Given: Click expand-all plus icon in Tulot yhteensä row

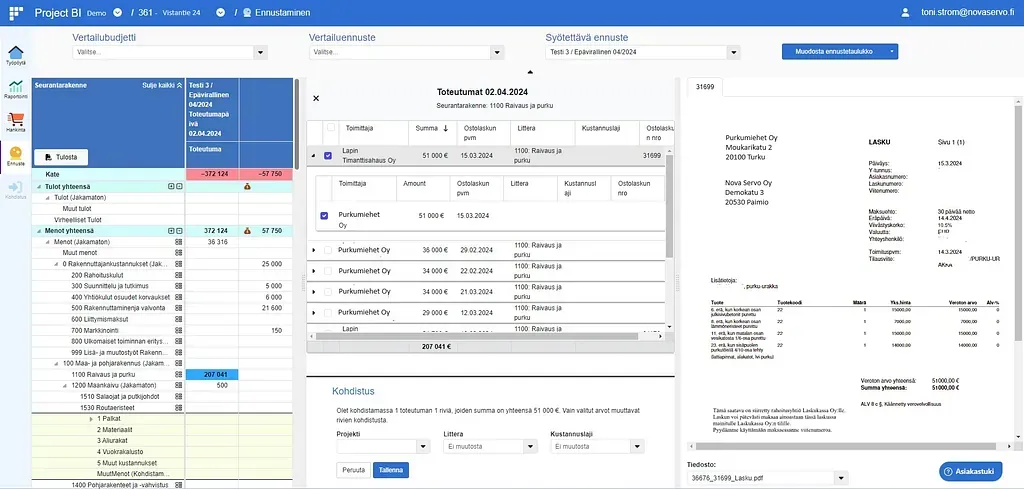Looking at the screenshot, I should point(172,186).
